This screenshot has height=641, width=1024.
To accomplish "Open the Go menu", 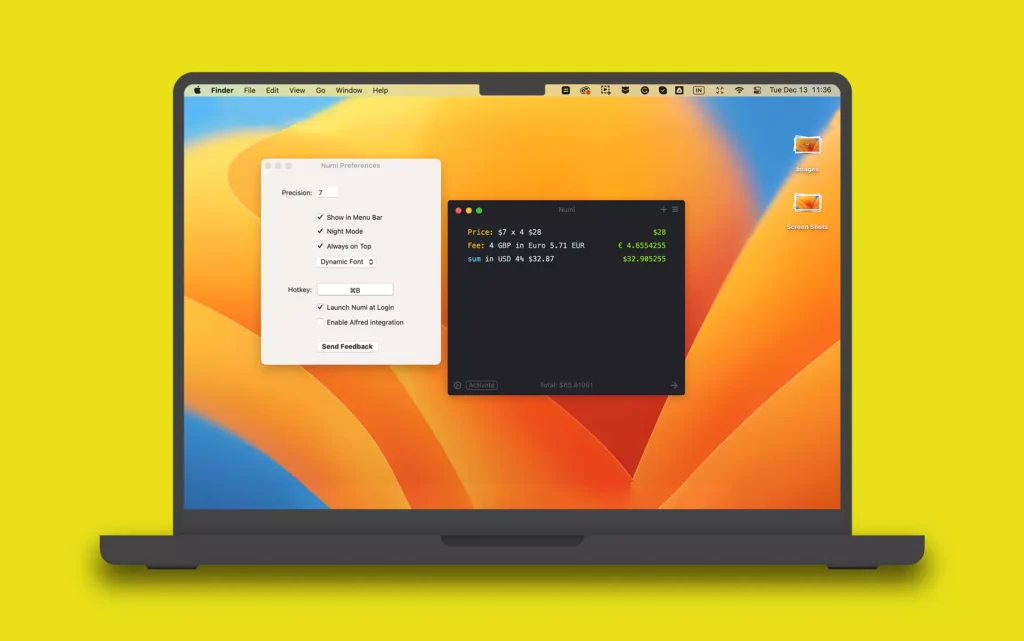I will point(321,90).
